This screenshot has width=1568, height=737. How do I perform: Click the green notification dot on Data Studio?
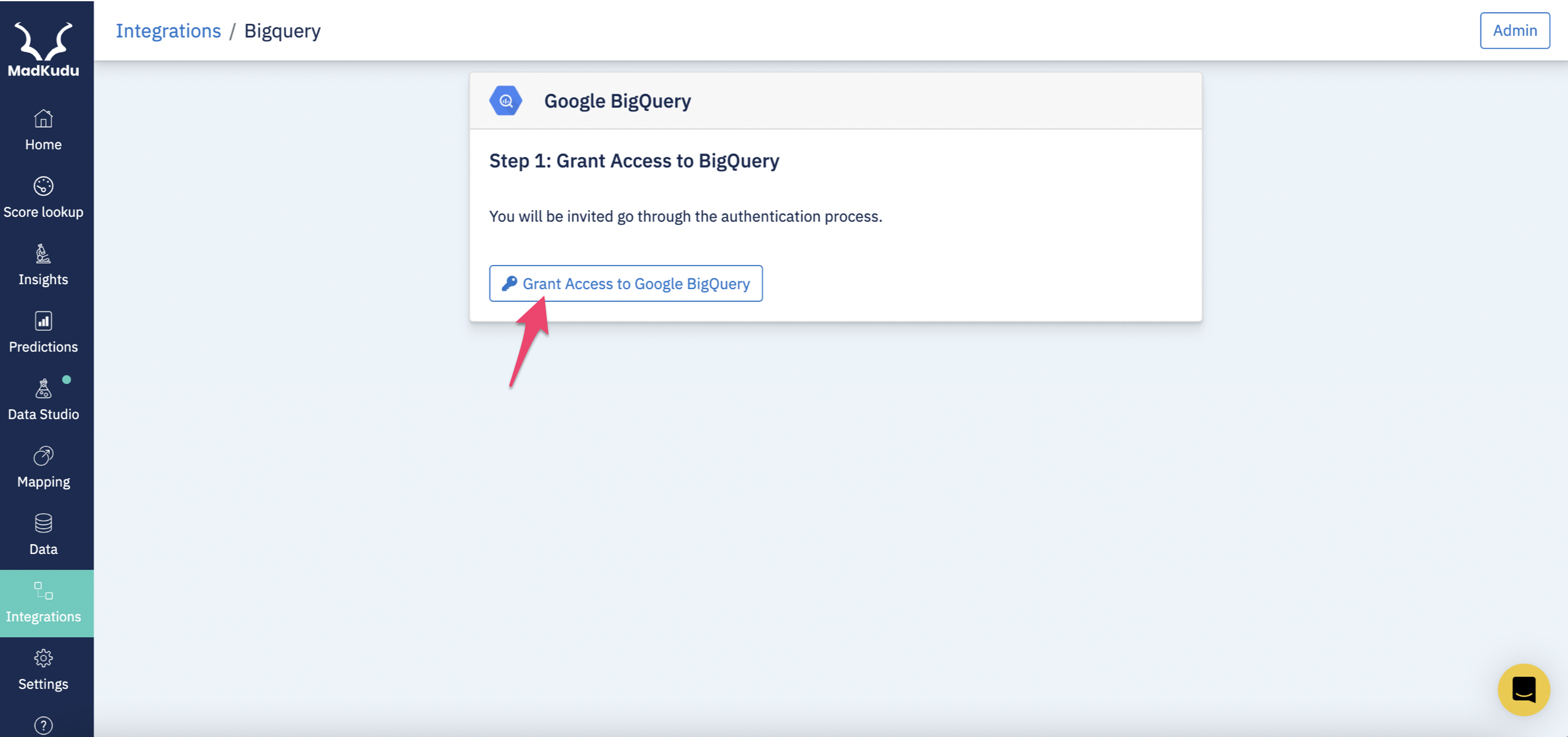67,380
